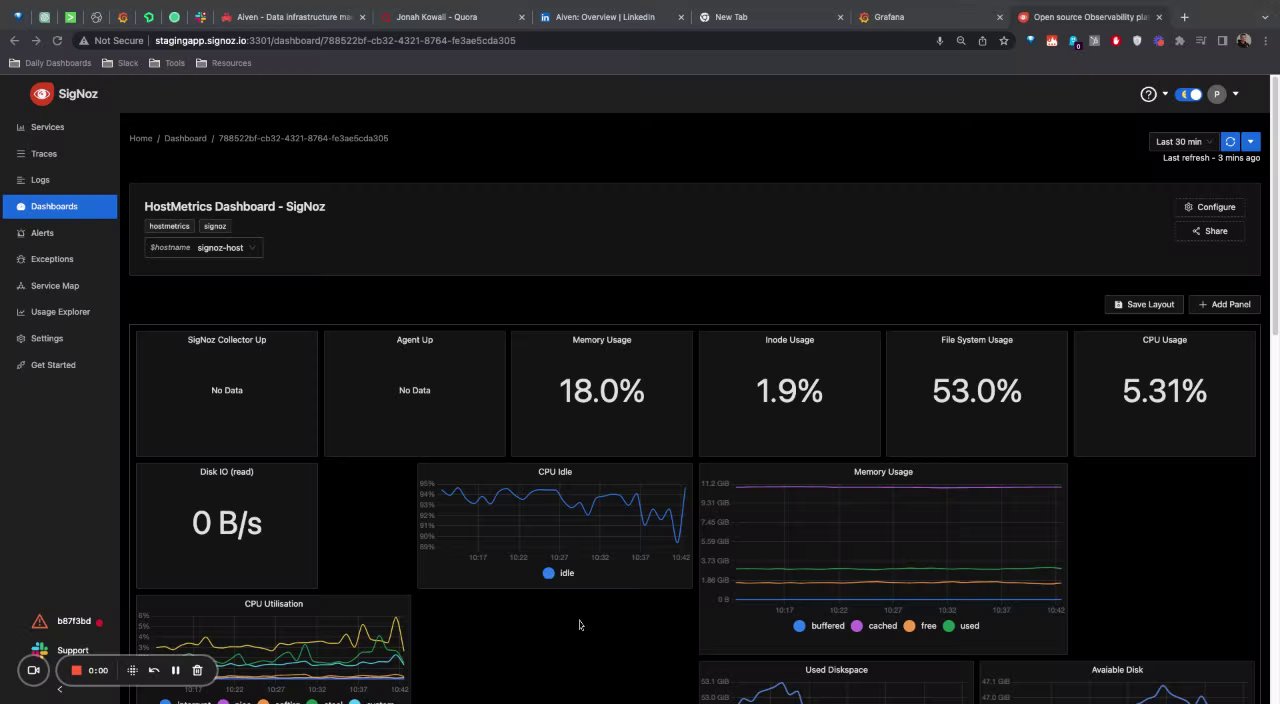Bookmark the page with the star icon
Image resolution: width=1280 pixels, height=704 pixels.
click(1004, 41)
